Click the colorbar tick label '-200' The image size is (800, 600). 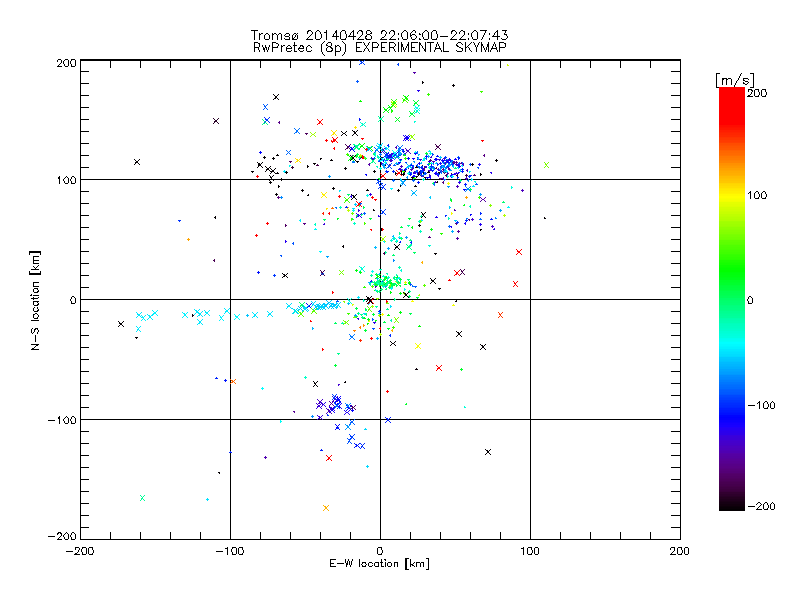(x=761, y=507)
